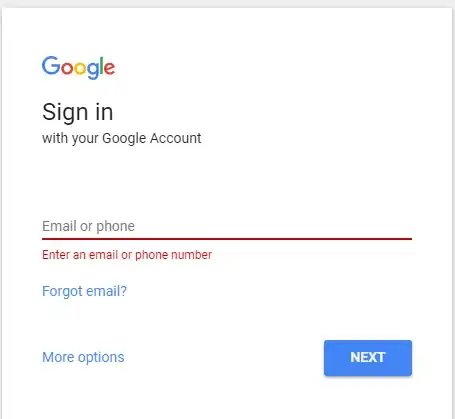Click the red underline of email field
The image size is (455, 419).
click(x=227, y=239)
